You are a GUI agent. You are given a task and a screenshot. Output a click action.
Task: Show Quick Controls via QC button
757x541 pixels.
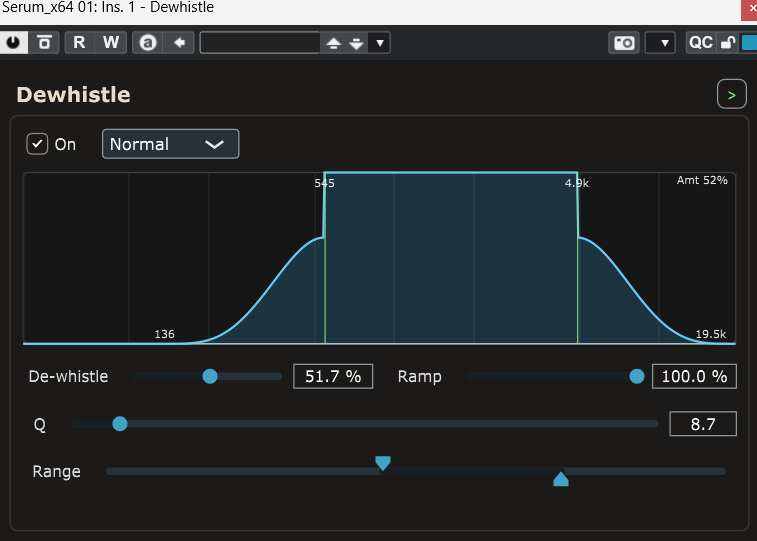[x=701, y=42]
